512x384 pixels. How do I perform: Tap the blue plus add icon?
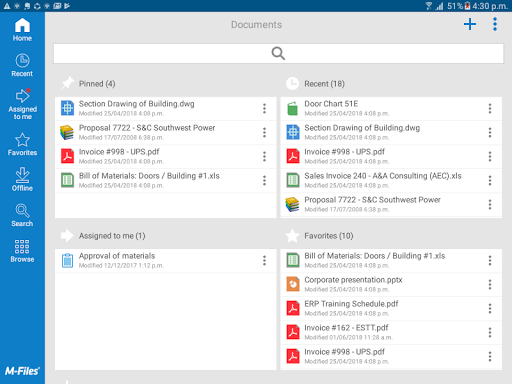tap(470, 24)
